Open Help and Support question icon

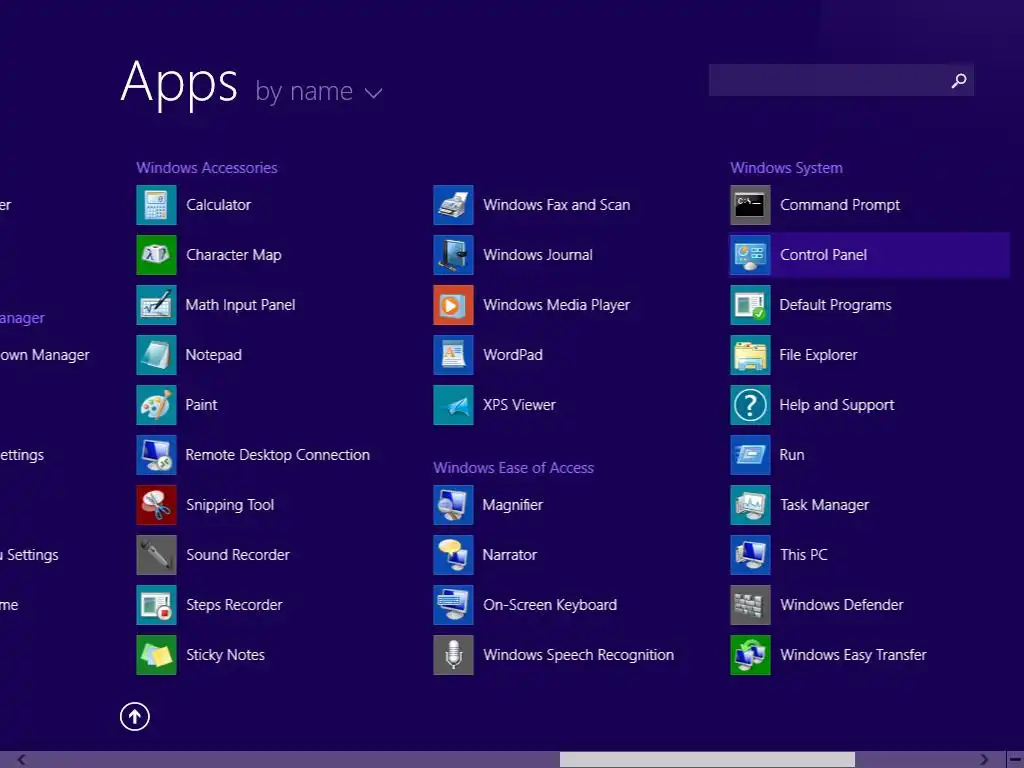(x=750, y=405)
